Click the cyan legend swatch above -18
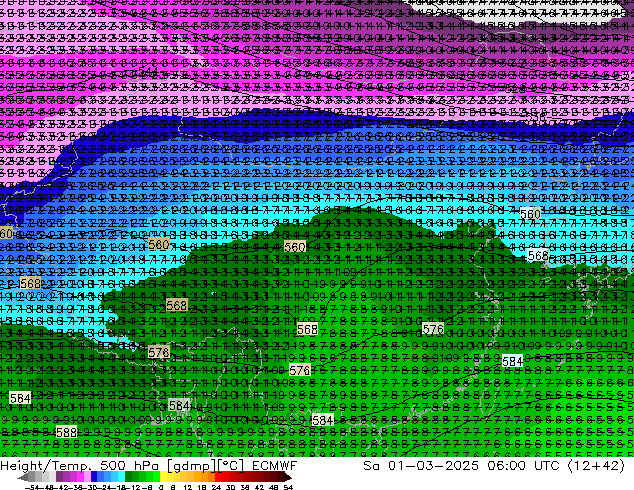The width and height of the screenshot is (634, 490). pyautogui.click(x=121, y=478)
